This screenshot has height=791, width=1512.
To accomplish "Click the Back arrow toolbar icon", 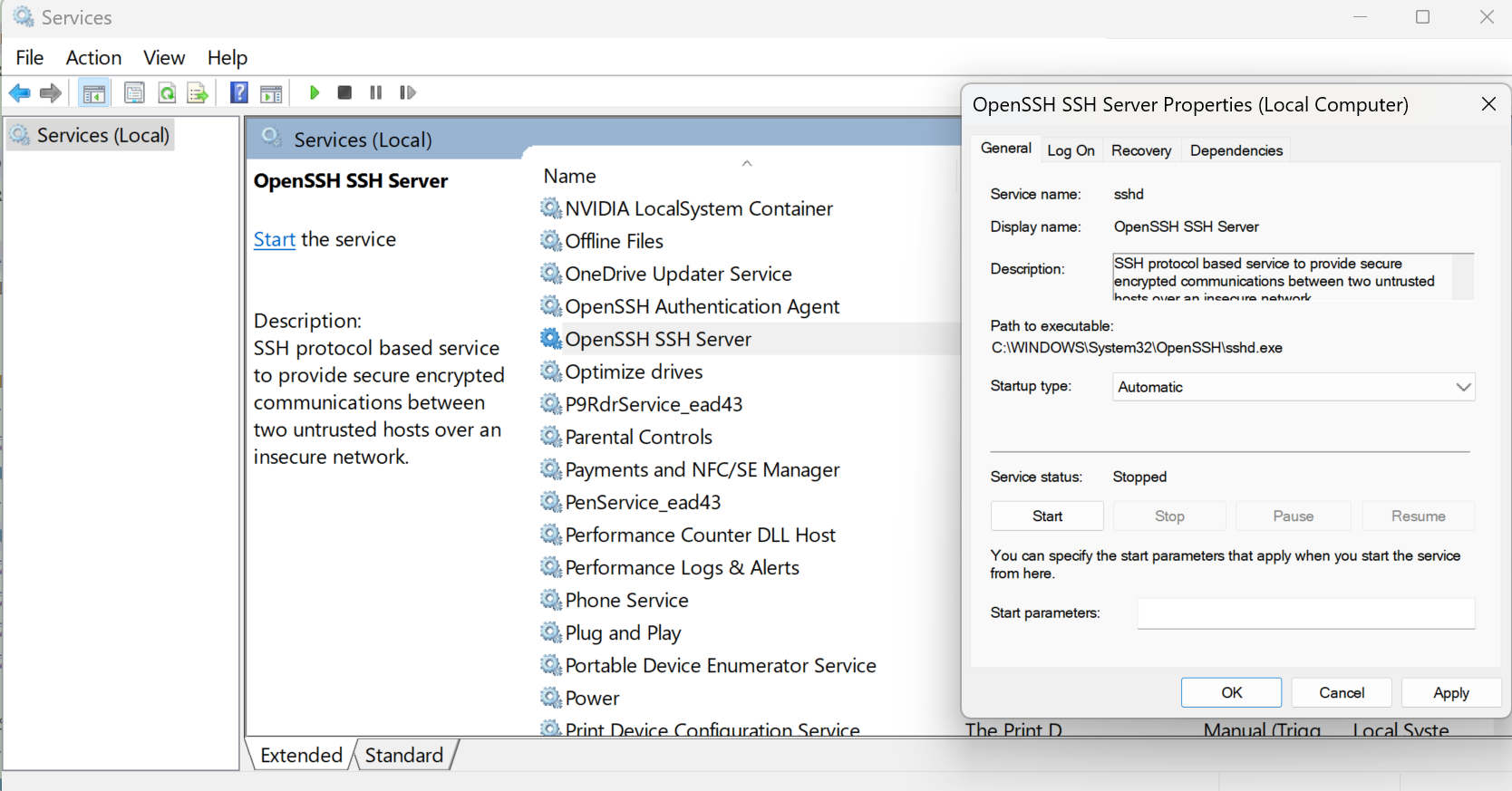I will pos(19,92).
